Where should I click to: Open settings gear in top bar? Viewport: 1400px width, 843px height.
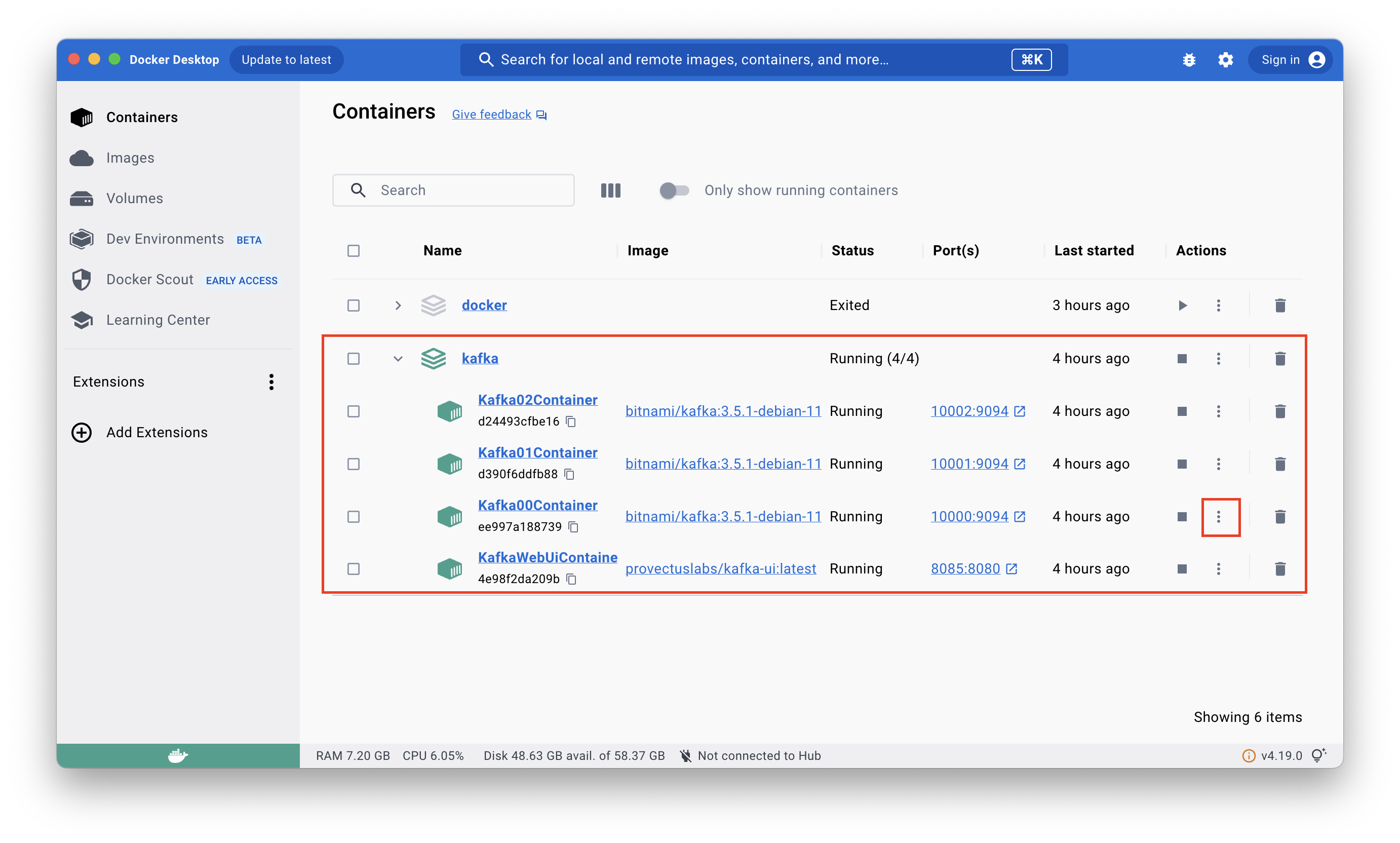click(1225, 60)
